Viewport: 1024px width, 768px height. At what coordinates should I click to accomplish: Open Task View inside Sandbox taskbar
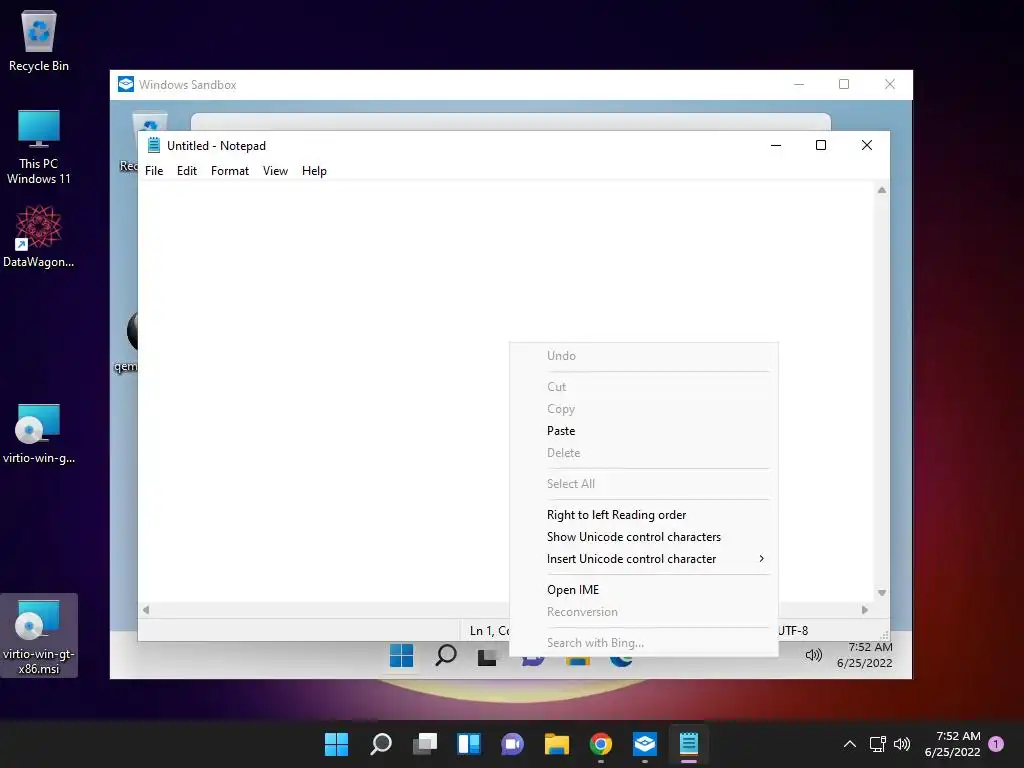coord(487,657)
